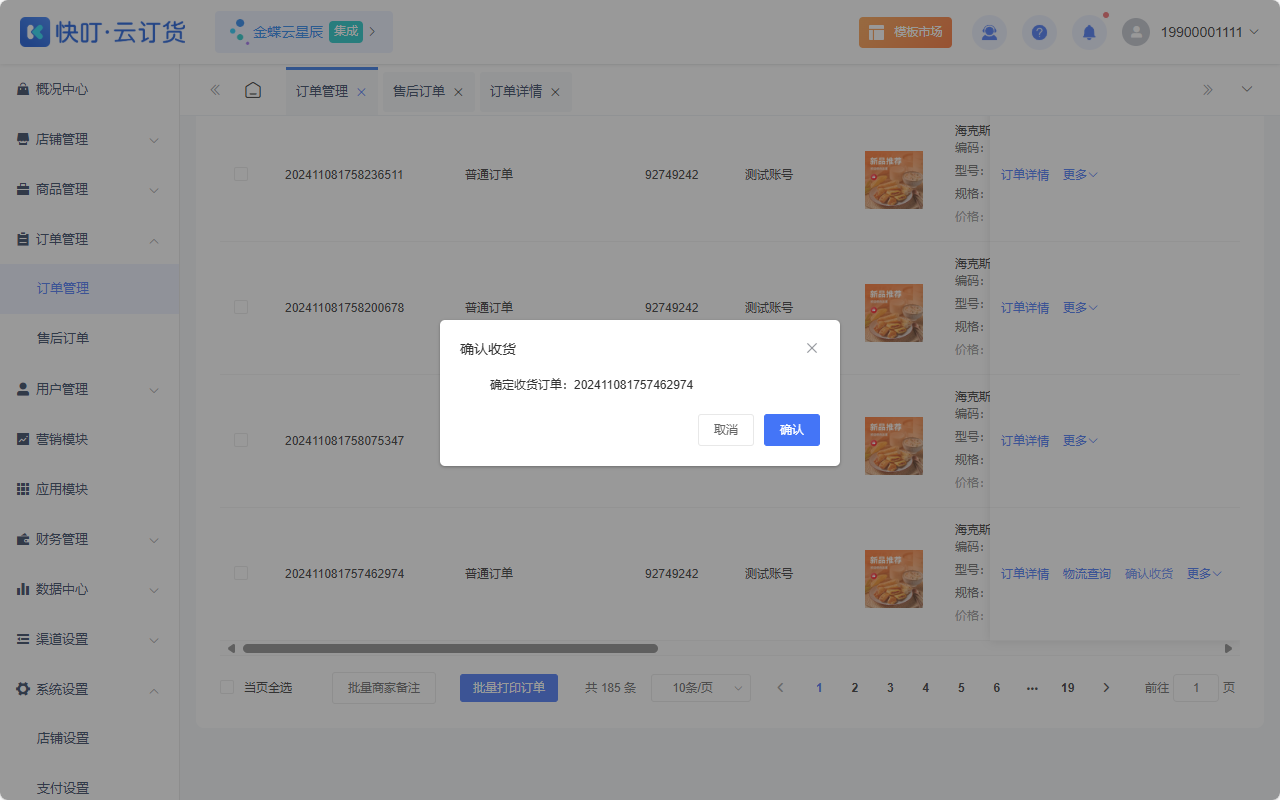Click 确认 in the dialog
Image resolution: width=1280 pixels, height=800 pixels.
(792, 430)
